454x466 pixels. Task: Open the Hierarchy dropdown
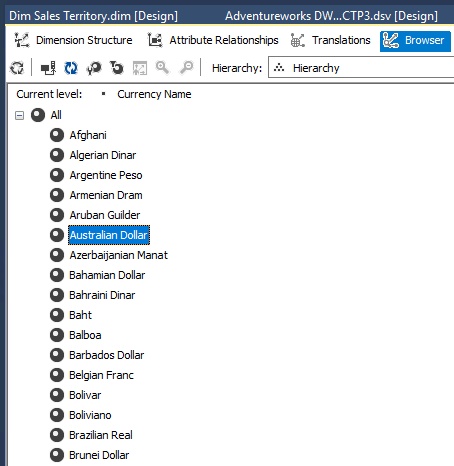pyautogui.click(x=361, y=68)
